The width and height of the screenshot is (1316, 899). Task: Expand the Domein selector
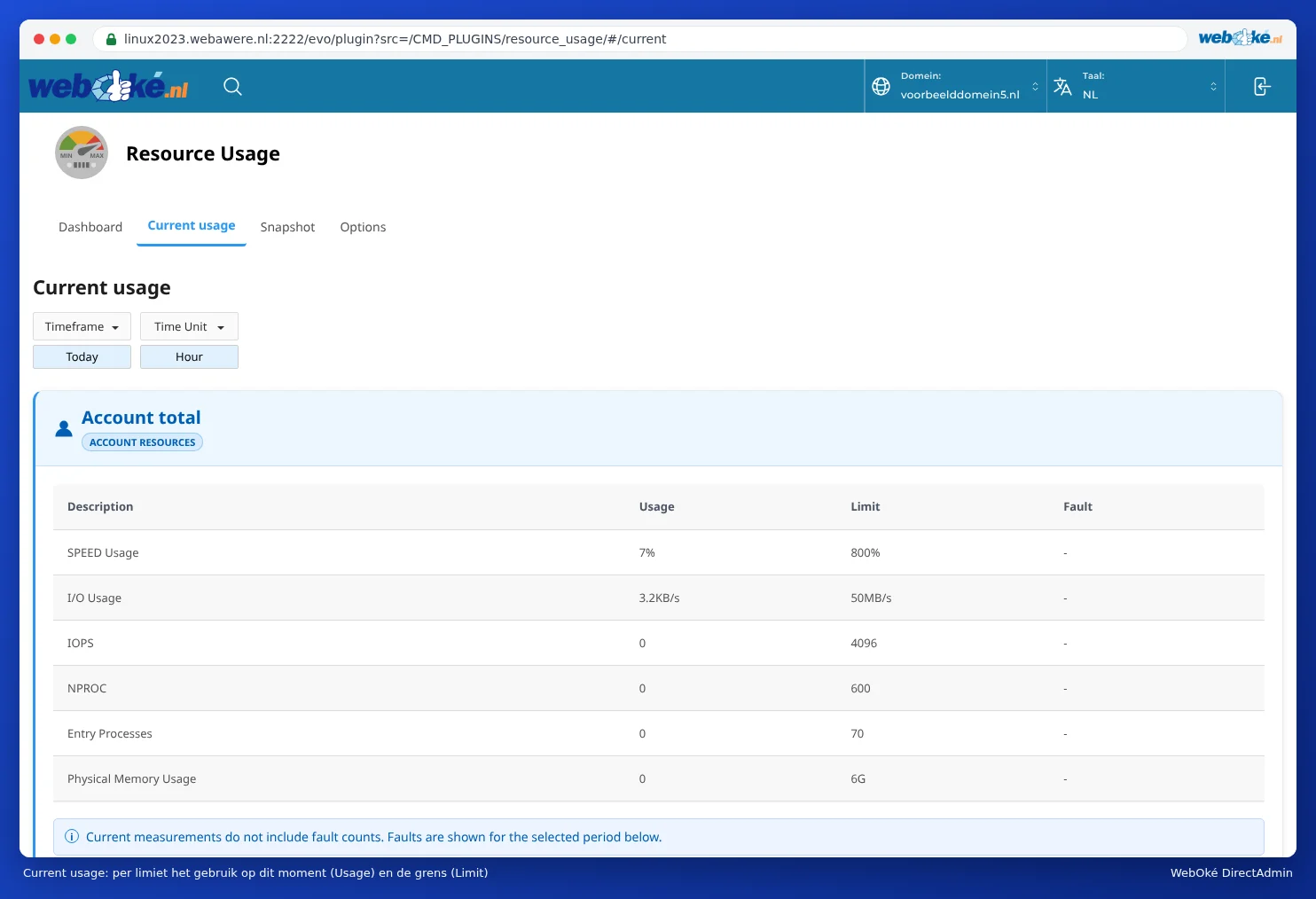955,86
